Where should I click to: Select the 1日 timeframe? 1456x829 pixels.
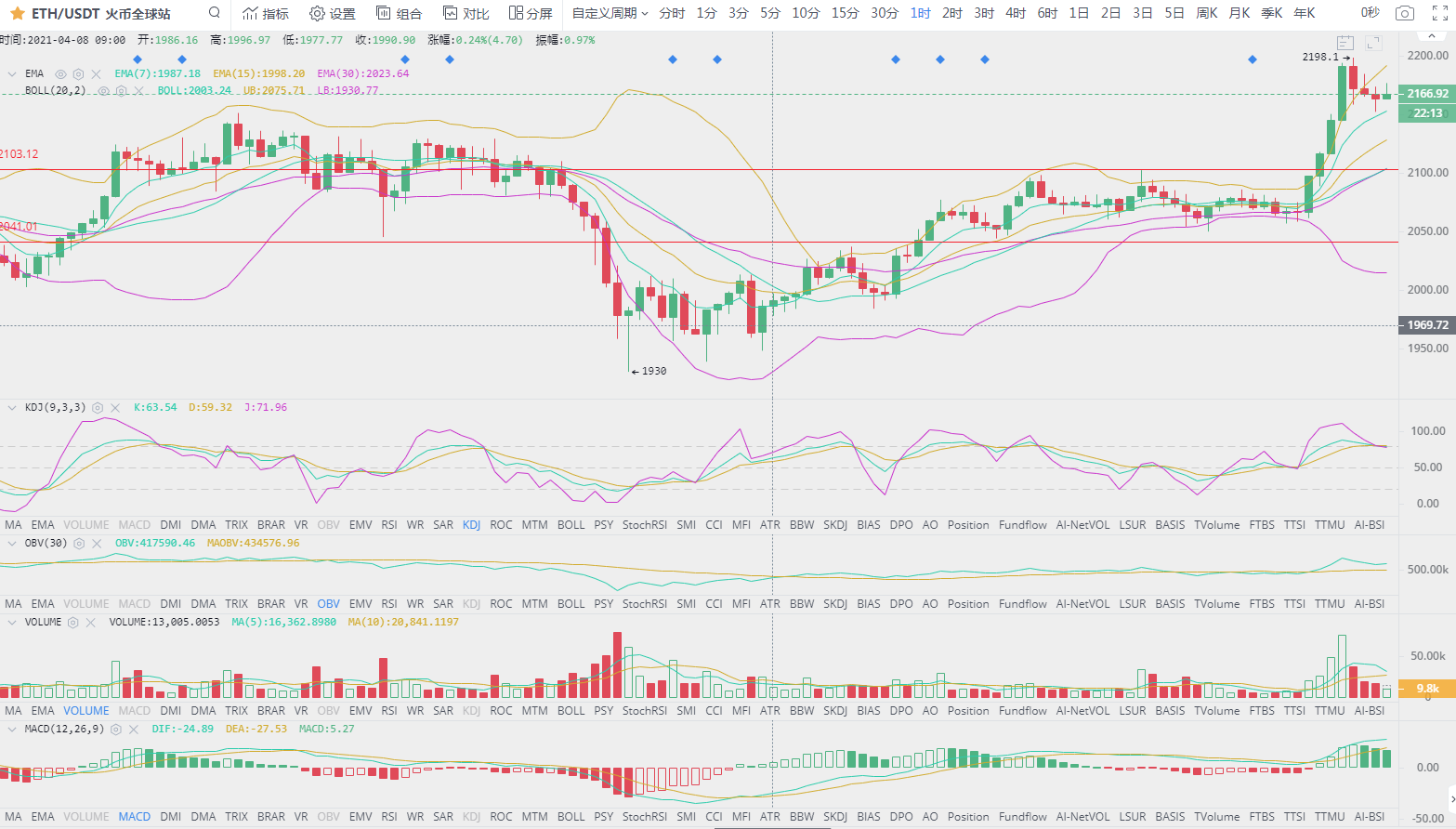tap(1079, 13)
